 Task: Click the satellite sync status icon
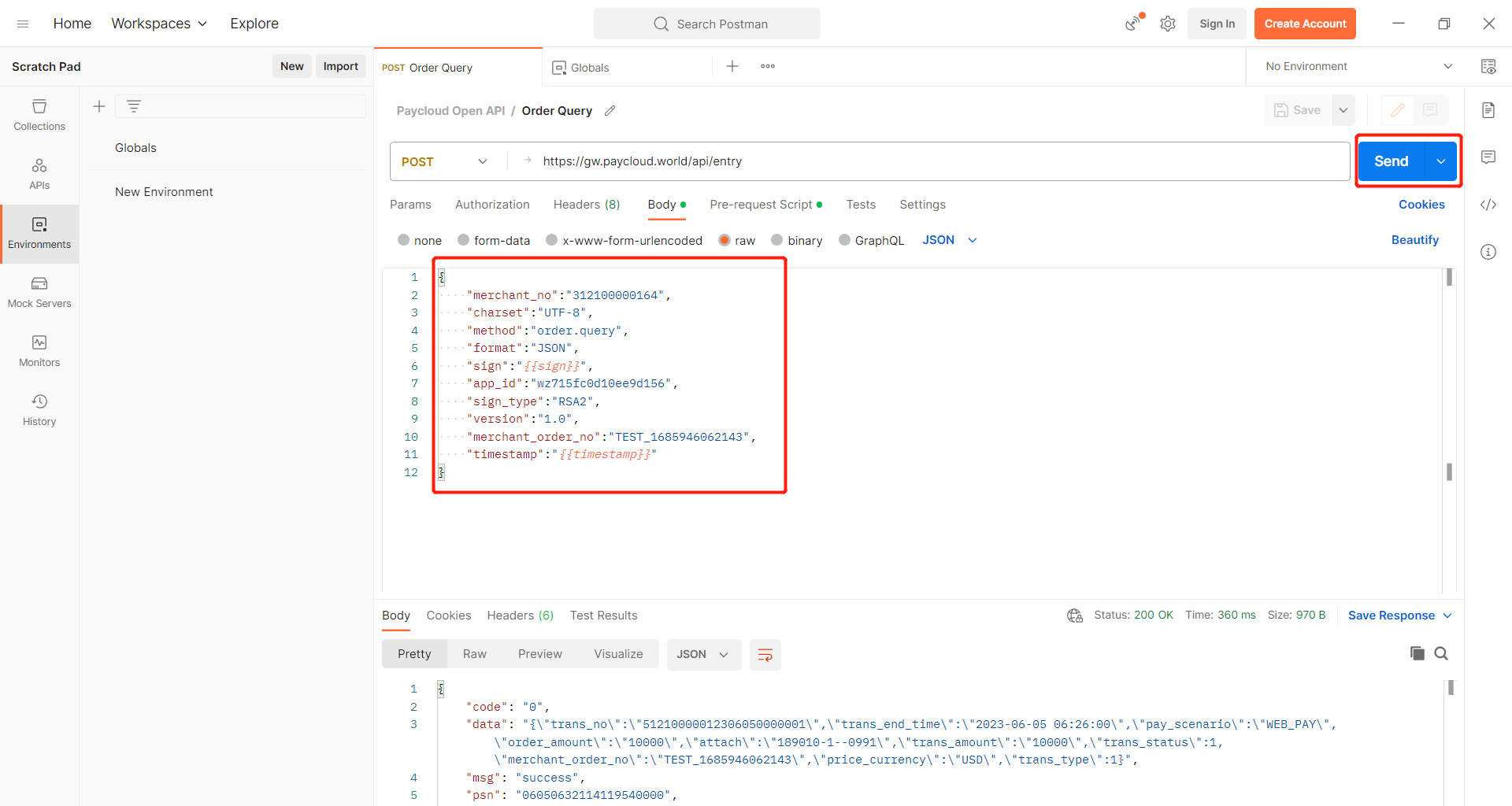click(x=1134, y=23)
